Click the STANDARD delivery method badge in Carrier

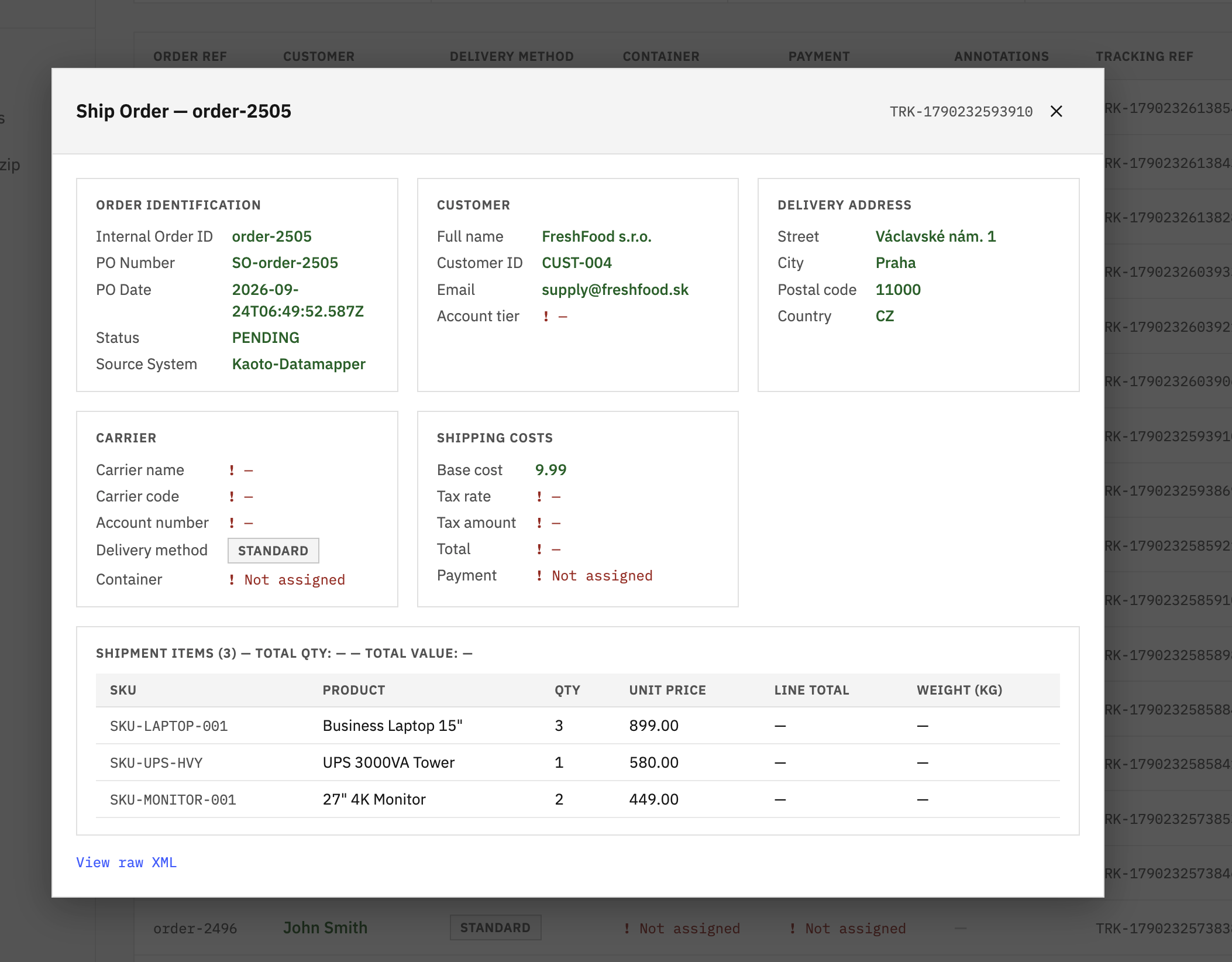pyautogui.click(x=273, y=551)
